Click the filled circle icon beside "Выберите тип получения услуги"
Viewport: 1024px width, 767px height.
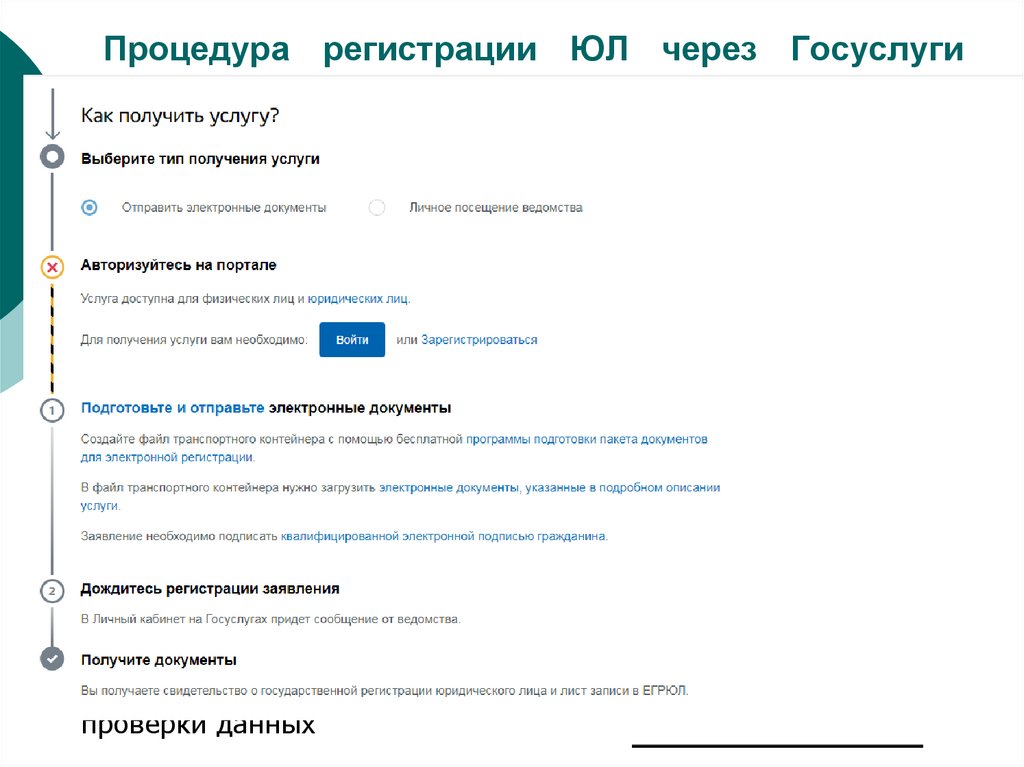pos(52,157)
